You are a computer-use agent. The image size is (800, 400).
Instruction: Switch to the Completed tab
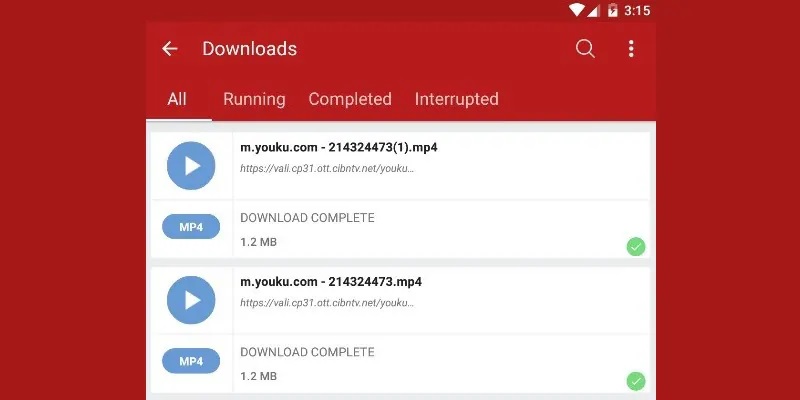point(350,99)
